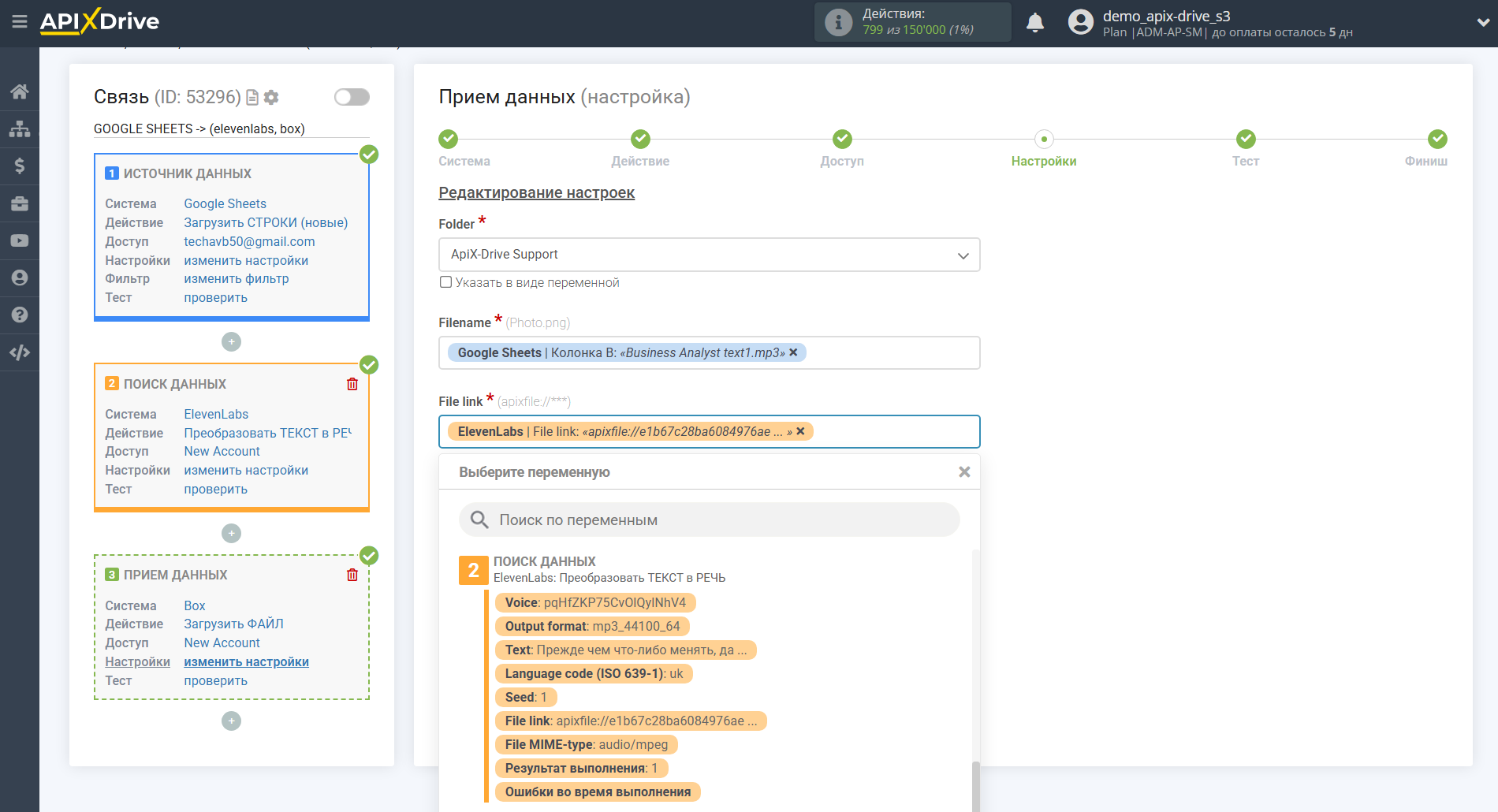Click 'изменить фильтр' link in source block
Viewport: 1498px width, 812px height.
pyautogui.click(x=237, y=279)
